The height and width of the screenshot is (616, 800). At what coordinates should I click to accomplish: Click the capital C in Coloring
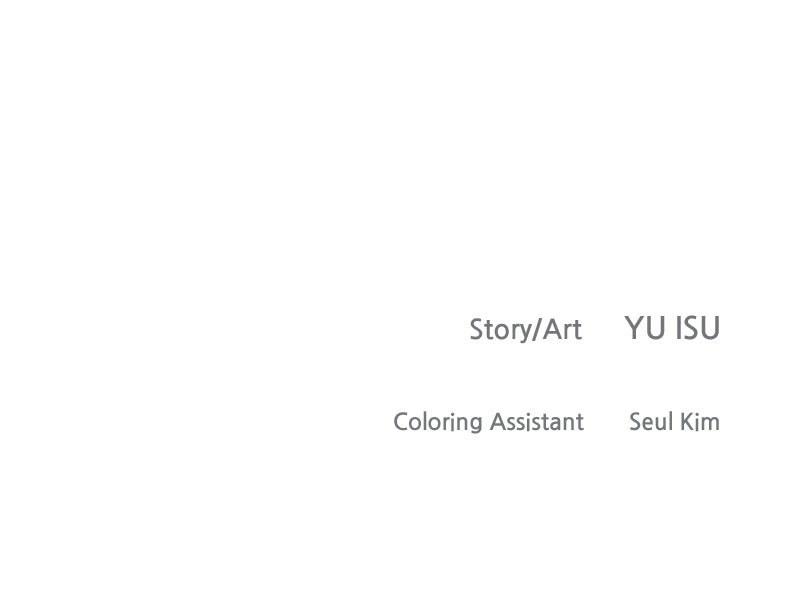(402, 422)
